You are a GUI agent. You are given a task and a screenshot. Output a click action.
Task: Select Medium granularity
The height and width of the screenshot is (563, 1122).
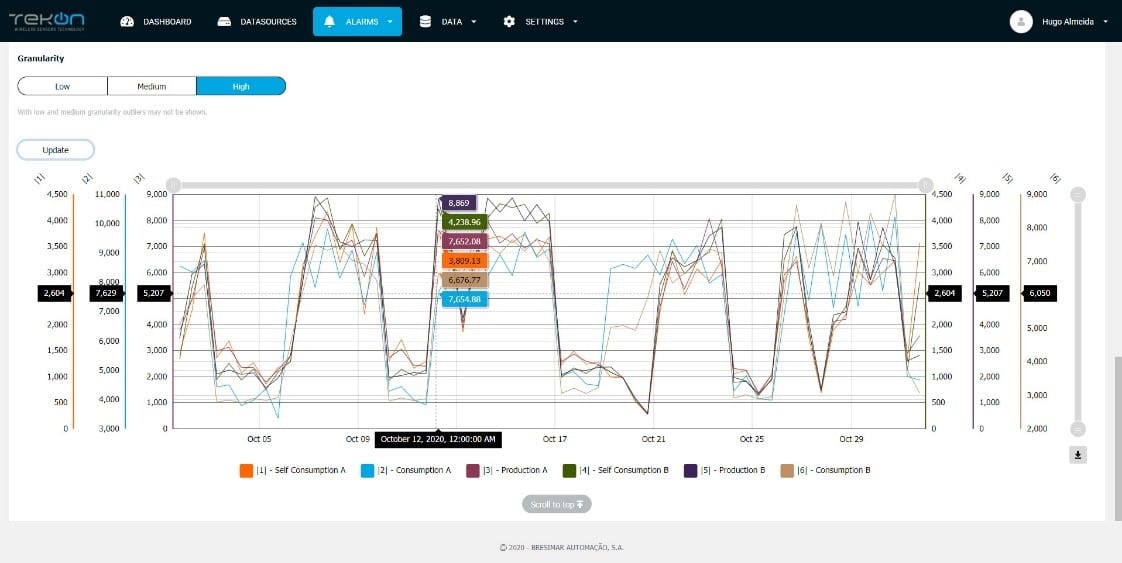(x=152, y=86)
